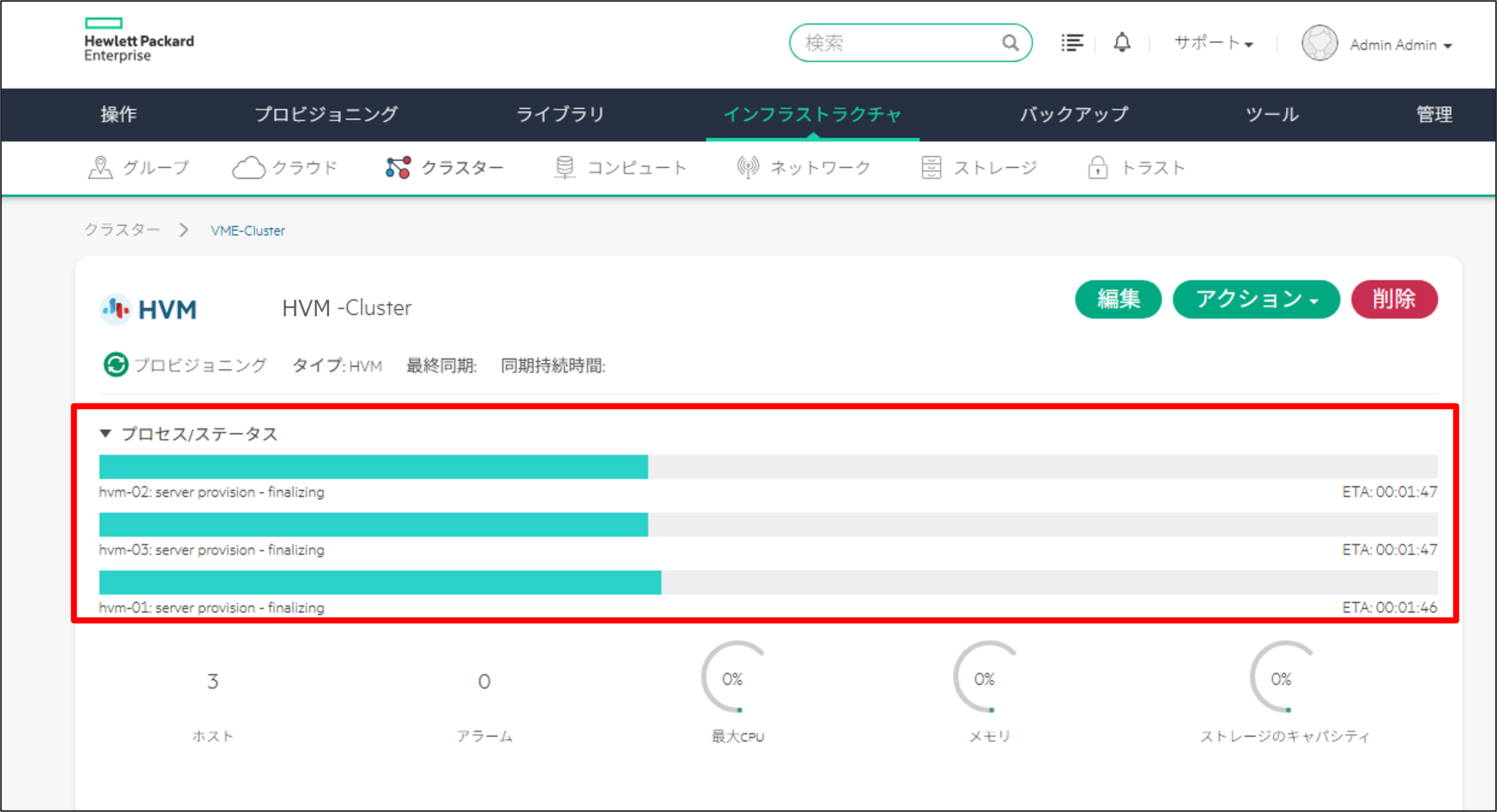Click the search magnifier icon

1010,43
